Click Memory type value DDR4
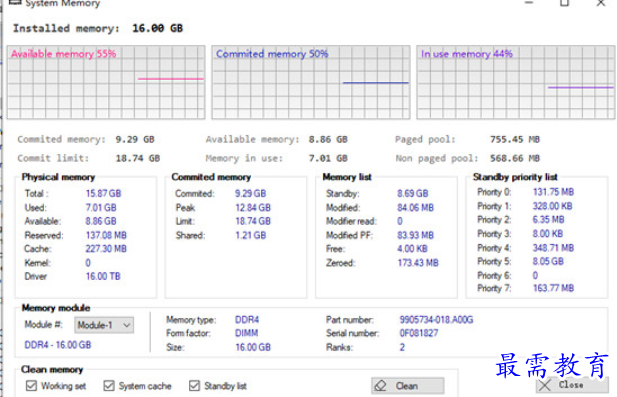The width and height of the screenshot is (617, 397). pos(247,319)
